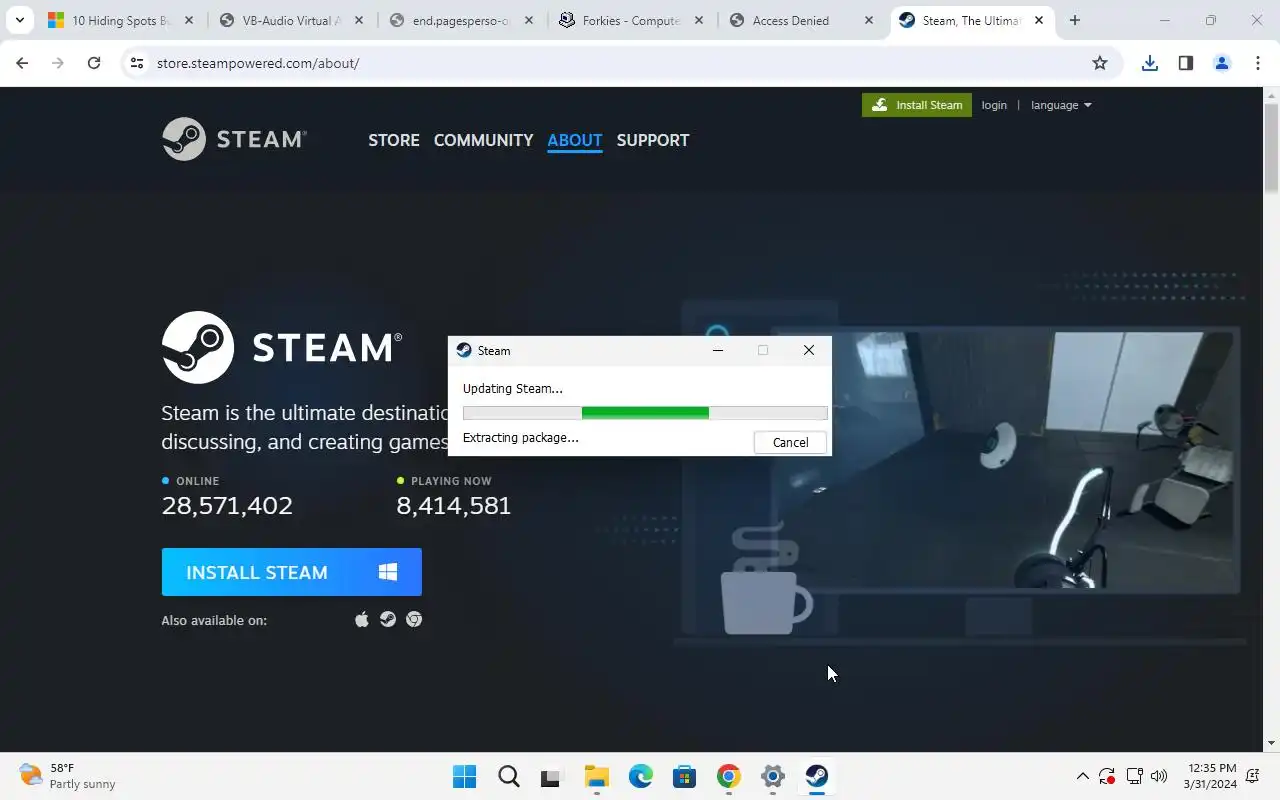Open clock and date in tray
Image resolution: width=1280 pixels, height=800 pixels.
point(1210,776)
